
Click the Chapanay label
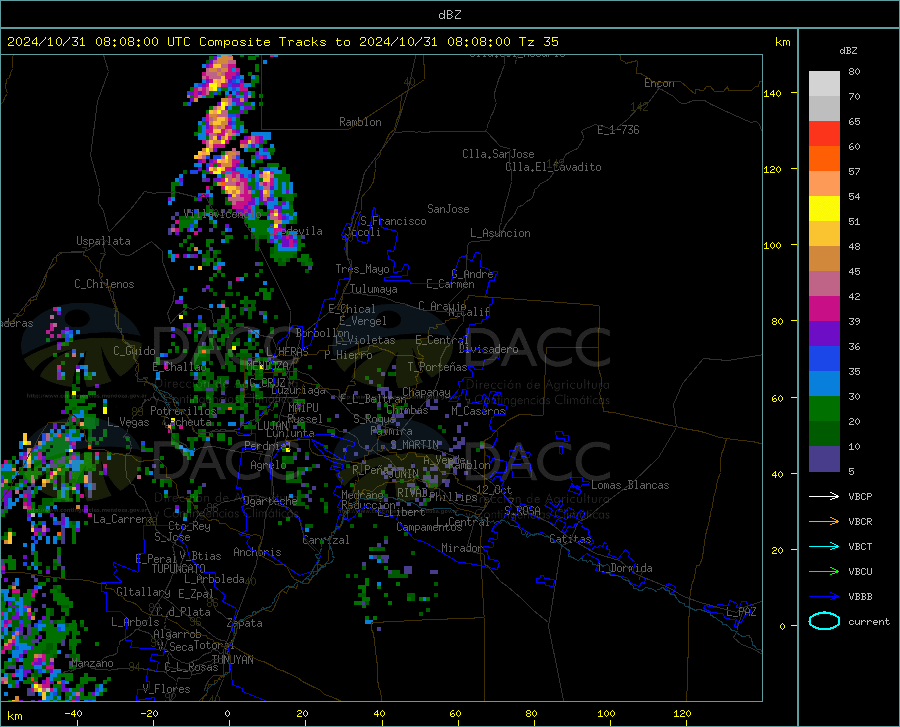tap(426, 392)
